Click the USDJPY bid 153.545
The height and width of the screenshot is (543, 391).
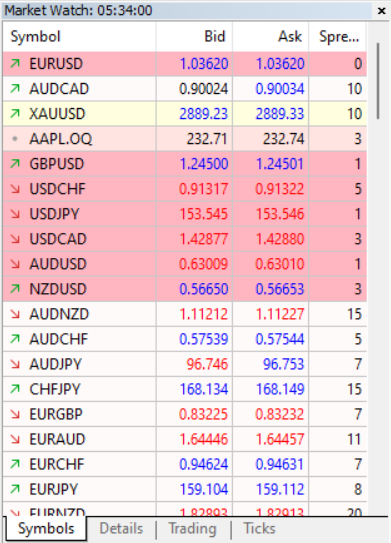point(204,214)
